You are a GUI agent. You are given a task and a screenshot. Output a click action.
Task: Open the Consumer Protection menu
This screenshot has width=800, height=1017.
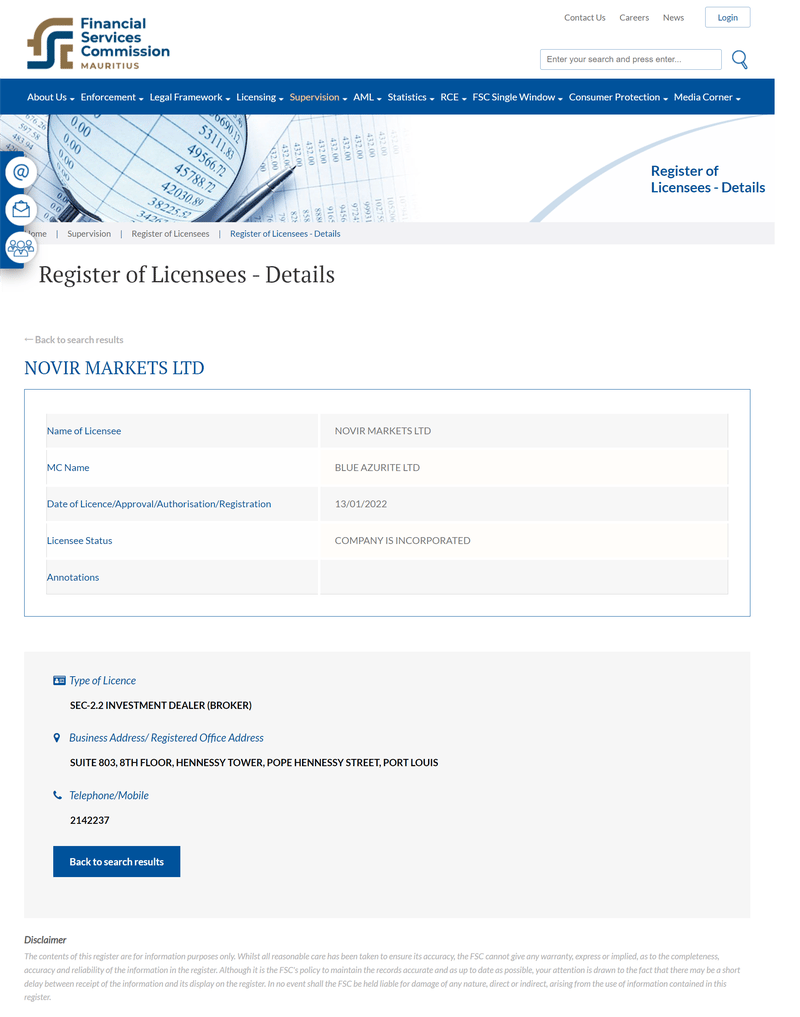[618, 97]
